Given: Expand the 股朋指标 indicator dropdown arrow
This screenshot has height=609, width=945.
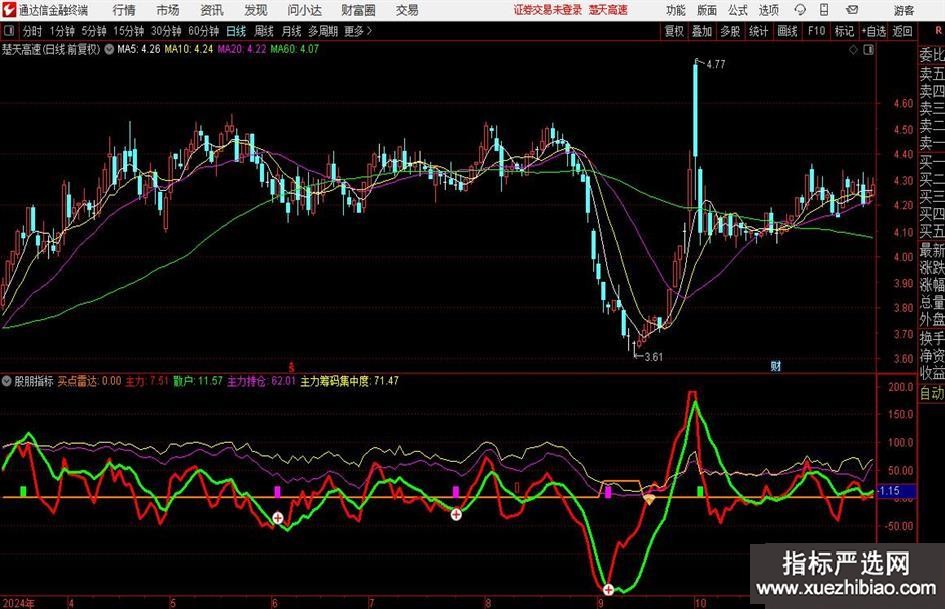Looking at the screenshot, I should click(7, 381).
